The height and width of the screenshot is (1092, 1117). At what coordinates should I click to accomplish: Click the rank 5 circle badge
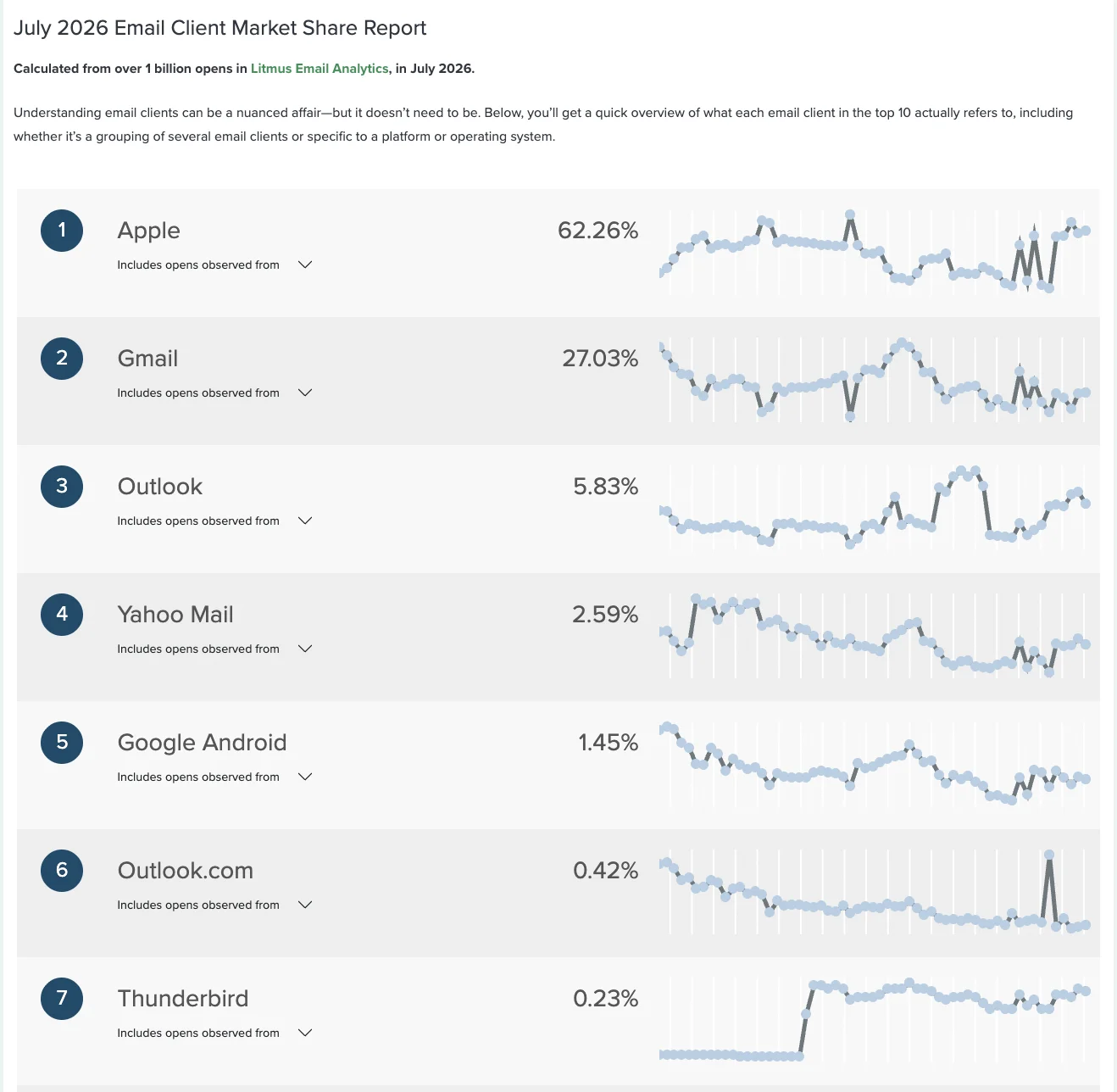62,743
